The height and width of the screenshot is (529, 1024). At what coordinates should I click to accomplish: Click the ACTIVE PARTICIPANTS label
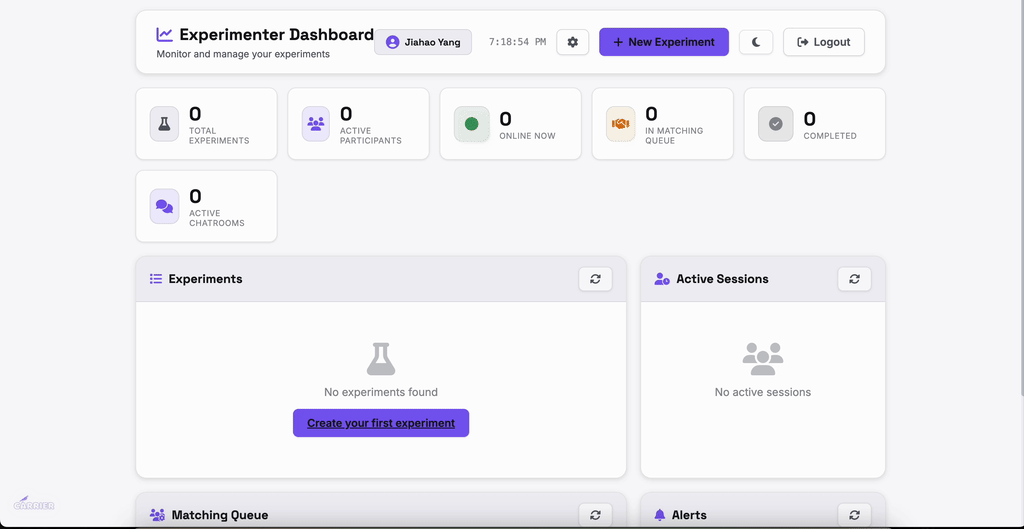370,136
